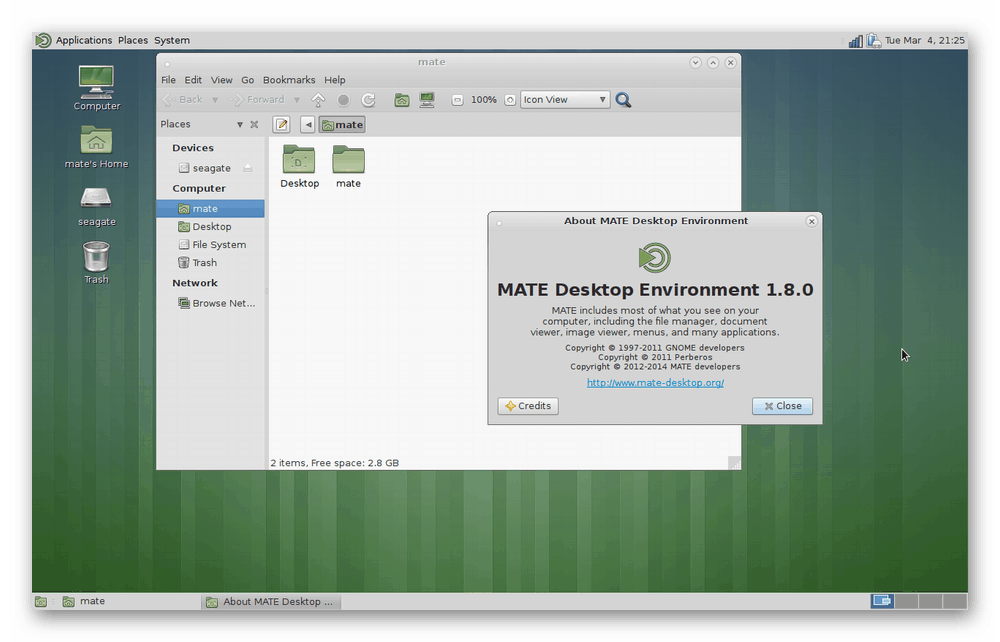Switch to mate window in taskbar
1000x642 pixels.
pyautogui.click(x=128, y=601)
